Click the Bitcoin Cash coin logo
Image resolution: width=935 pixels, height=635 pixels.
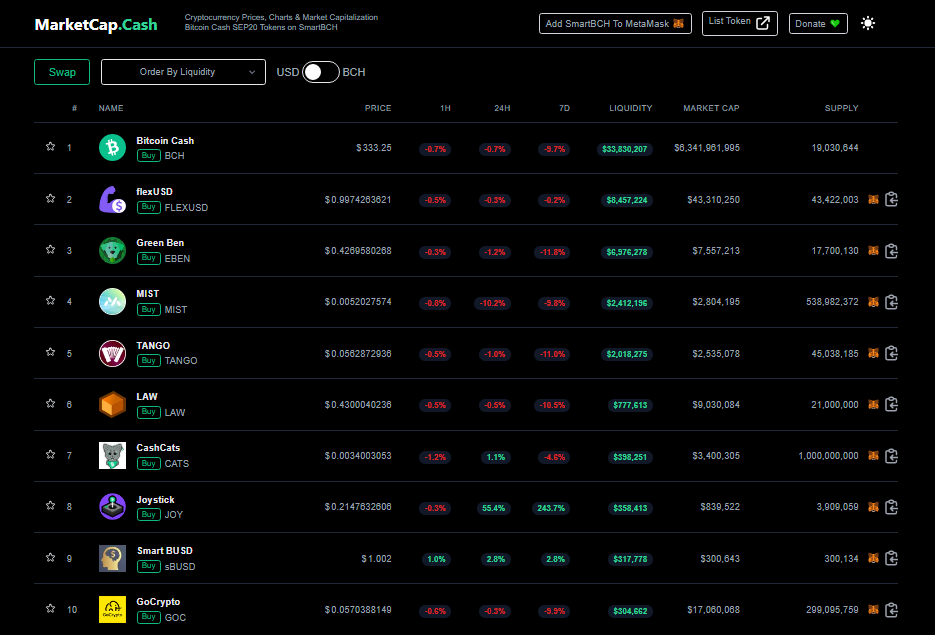pos(112,147)
